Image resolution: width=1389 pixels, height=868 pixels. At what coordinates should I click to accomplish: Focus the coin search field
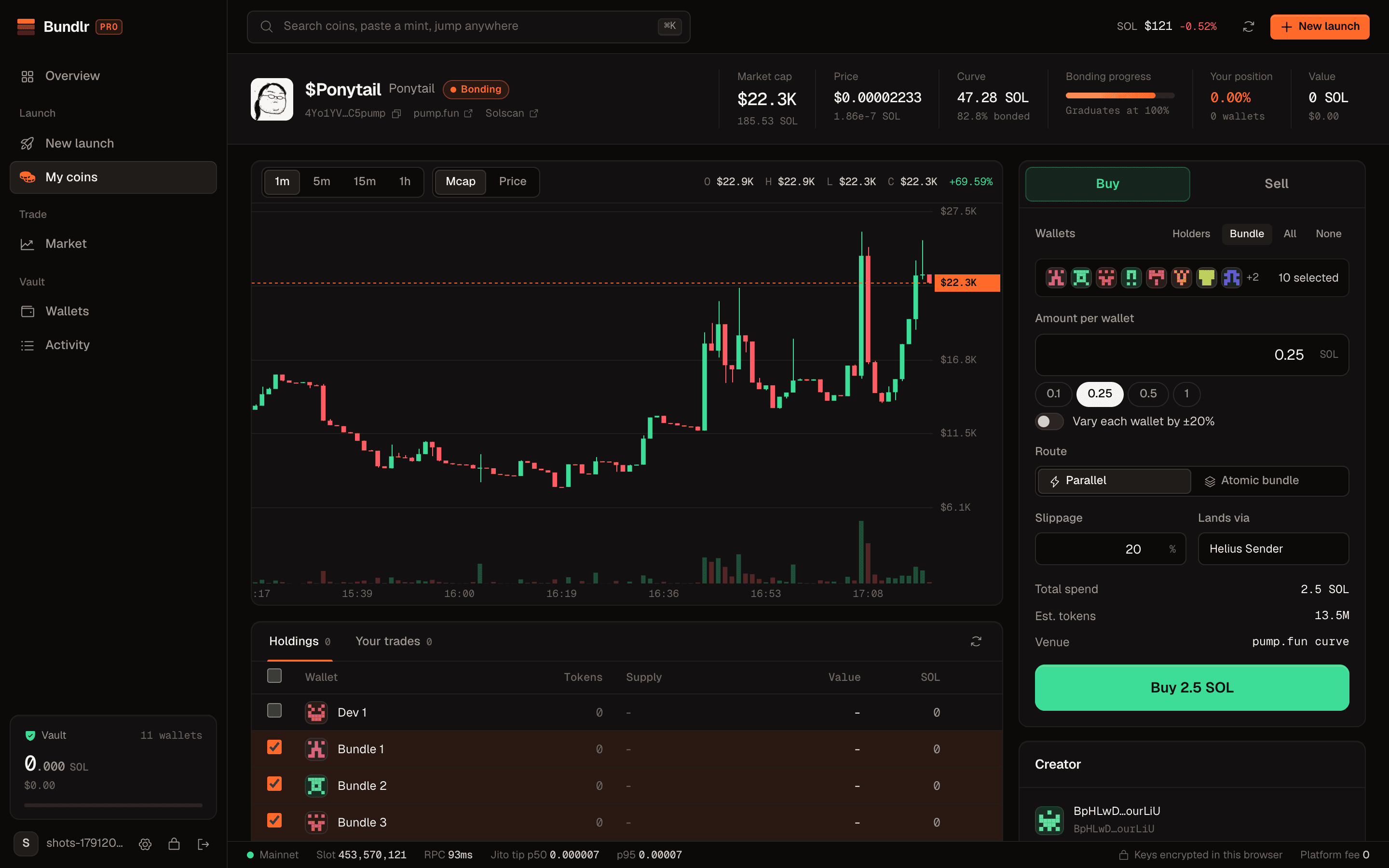coord(468,27)
